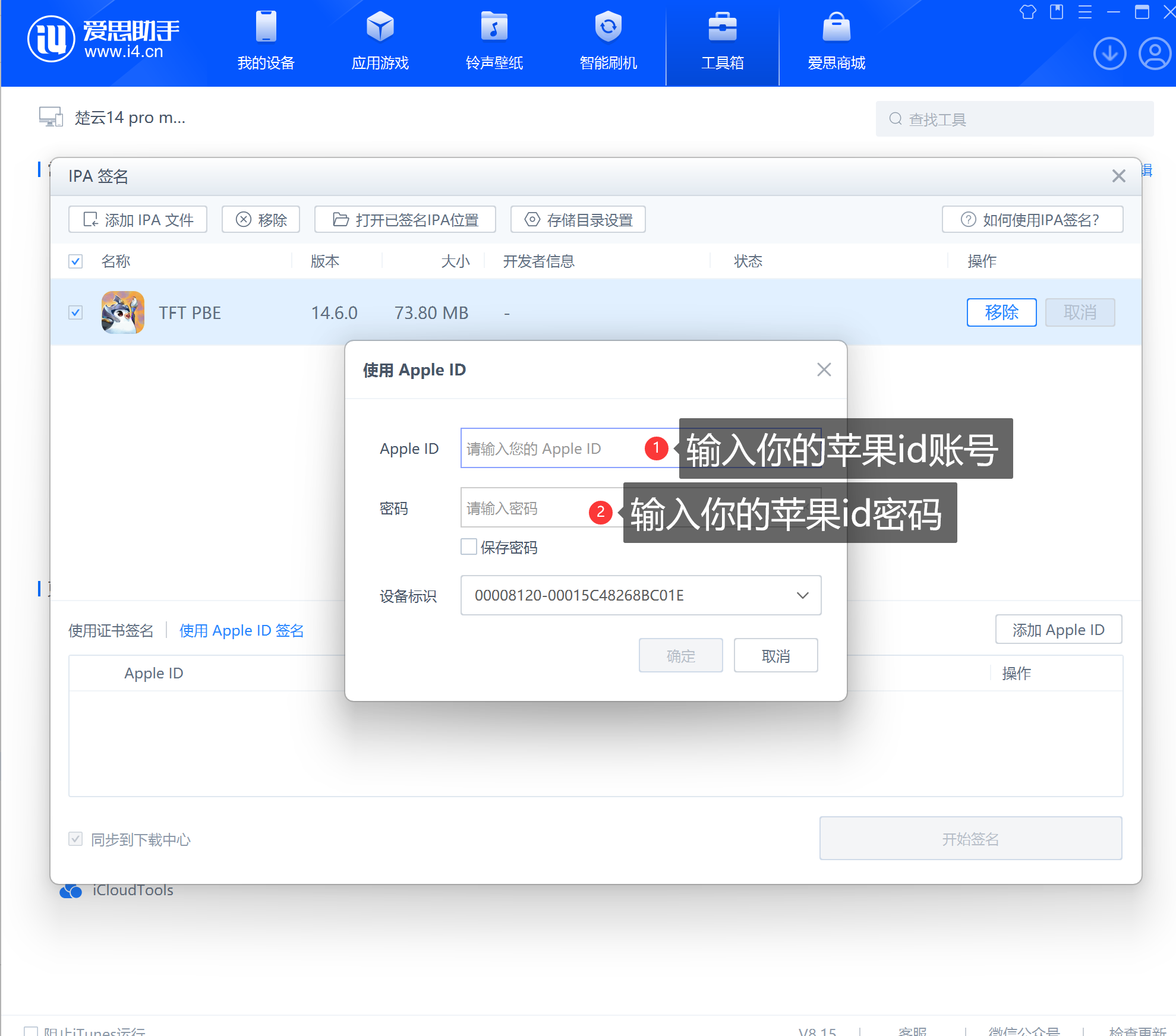
Task: Expand the 设备标识 dropdown
Action: click(x=802, y=595)
